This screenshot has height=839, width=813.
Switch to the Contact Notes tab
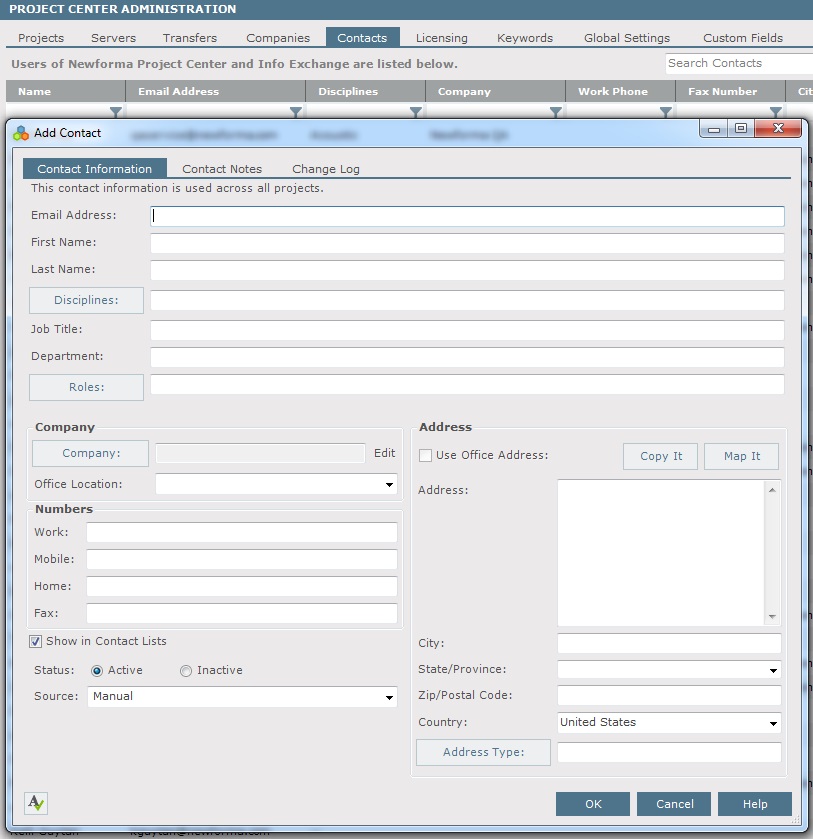(x=222, y=169)
